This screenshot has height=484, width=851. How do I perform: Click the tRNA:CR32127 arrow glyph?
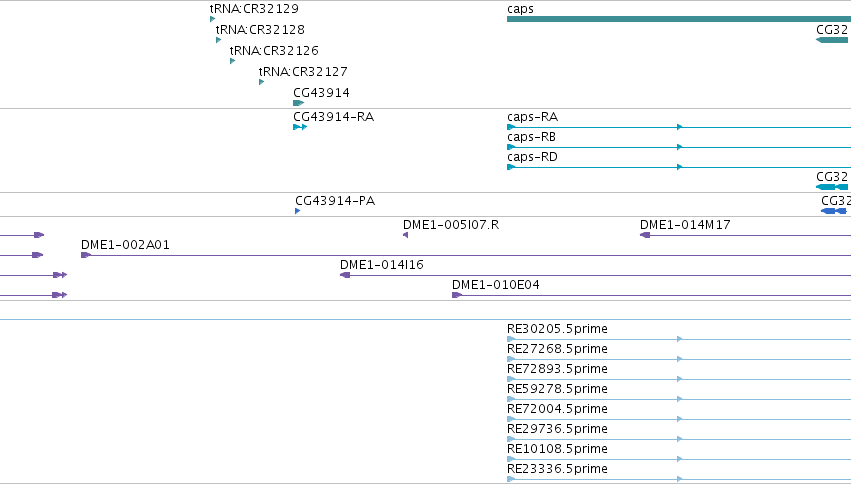(x=262, y=82)
